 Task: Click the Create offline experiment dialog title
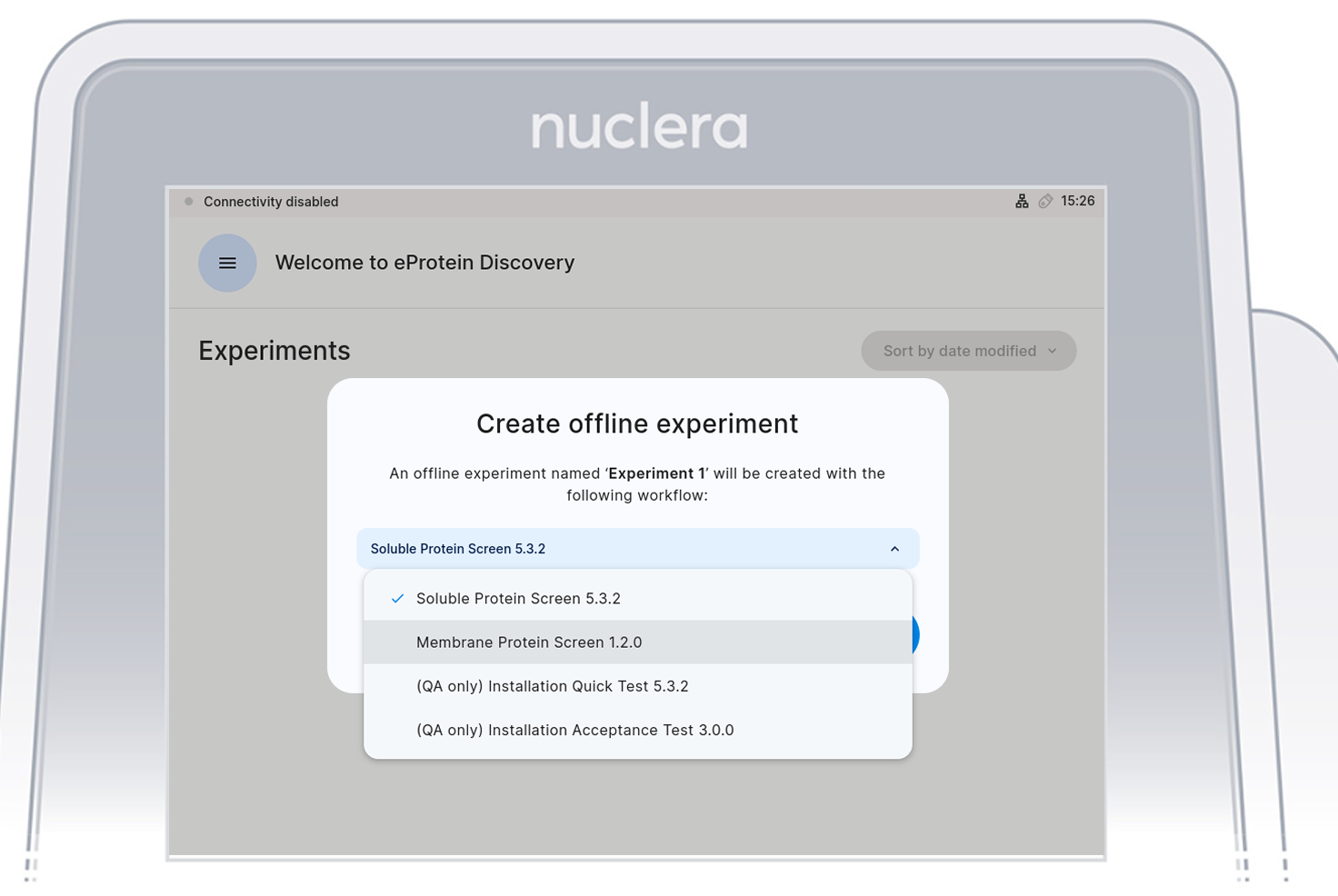[x=637, y=423]
